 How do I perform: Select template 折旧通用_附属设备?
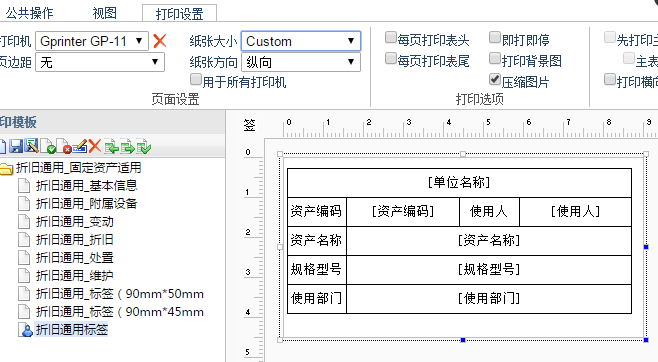coord(86,203)
